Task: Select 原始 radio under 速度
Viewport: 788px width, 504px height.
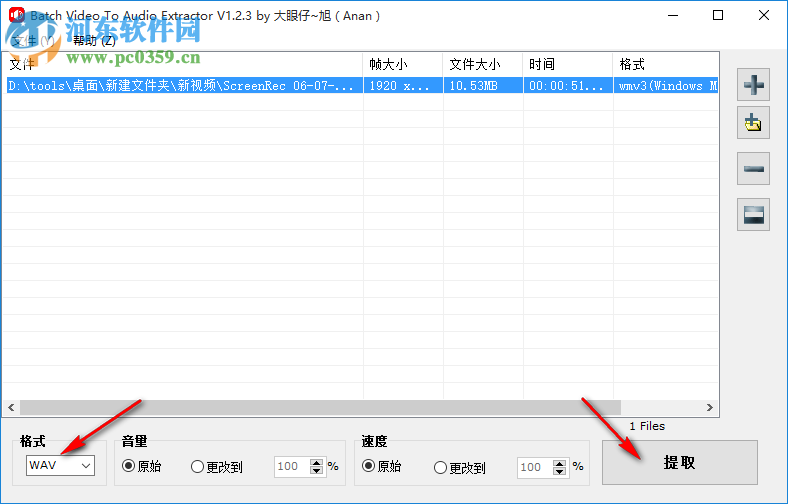Action: (x=381, y=466)
